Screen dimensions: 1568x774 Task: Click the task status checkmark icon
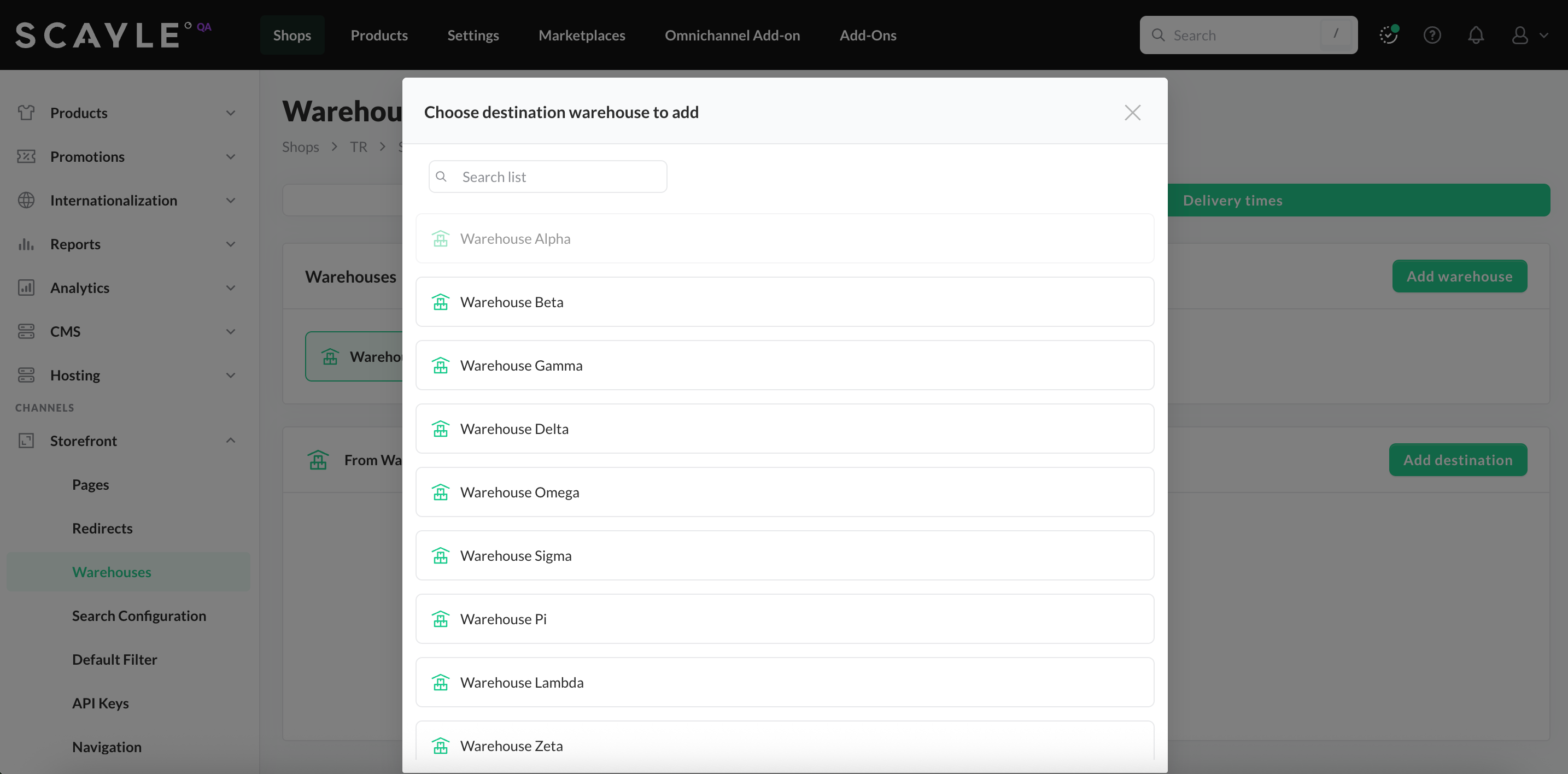tap(1388, 36)
